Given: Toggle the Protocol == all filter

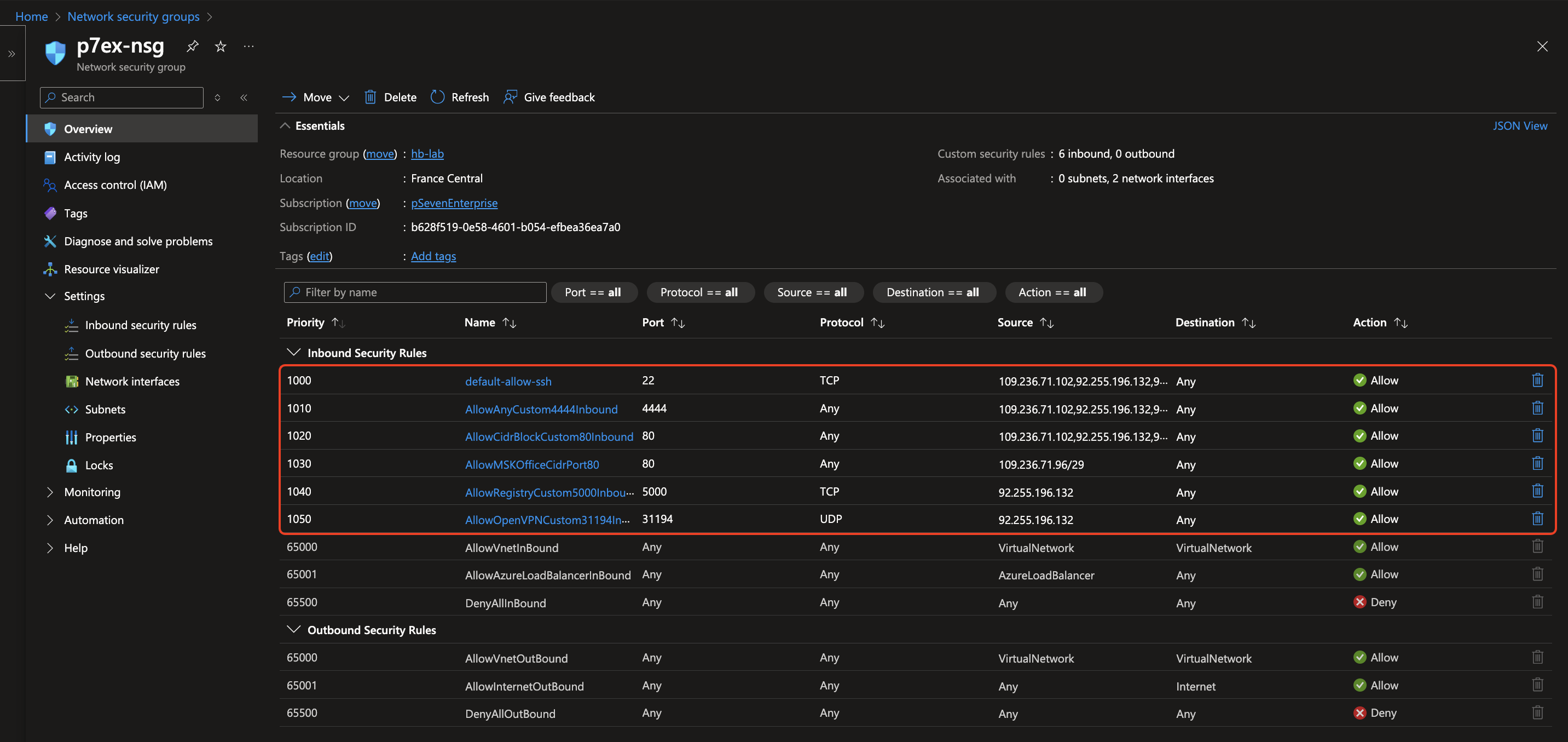Looking at the screenshot, I should pos(699,292).
